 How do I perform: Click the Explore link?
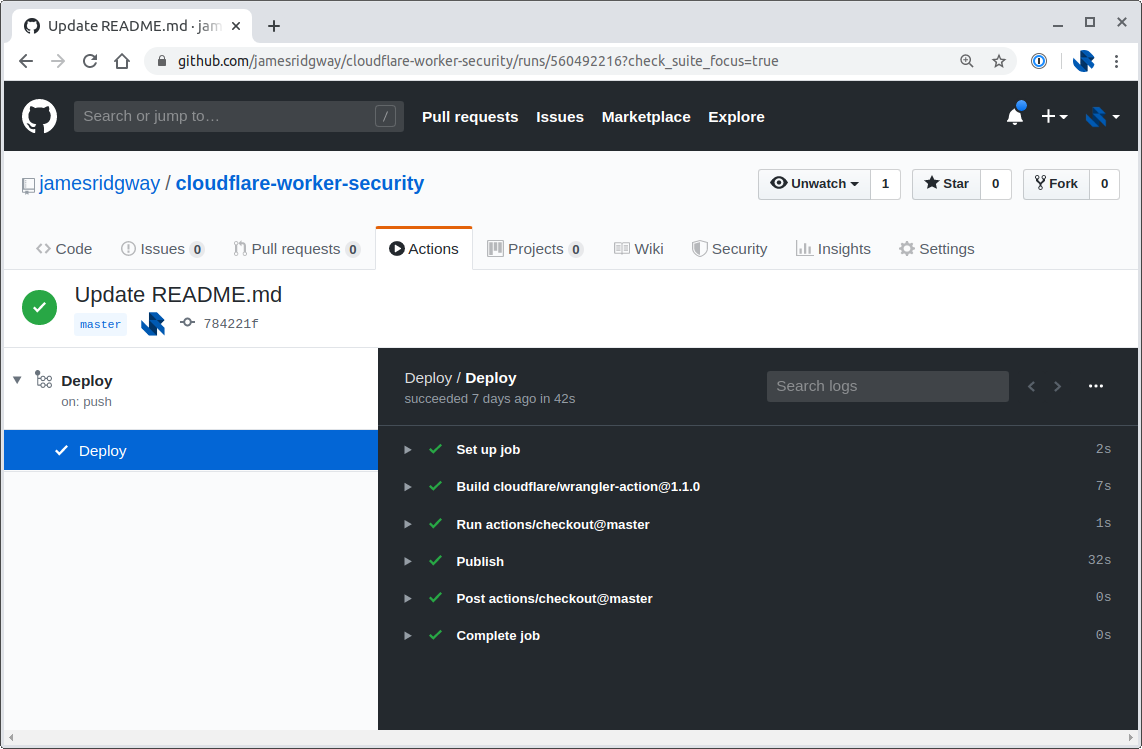click(736, 117)
